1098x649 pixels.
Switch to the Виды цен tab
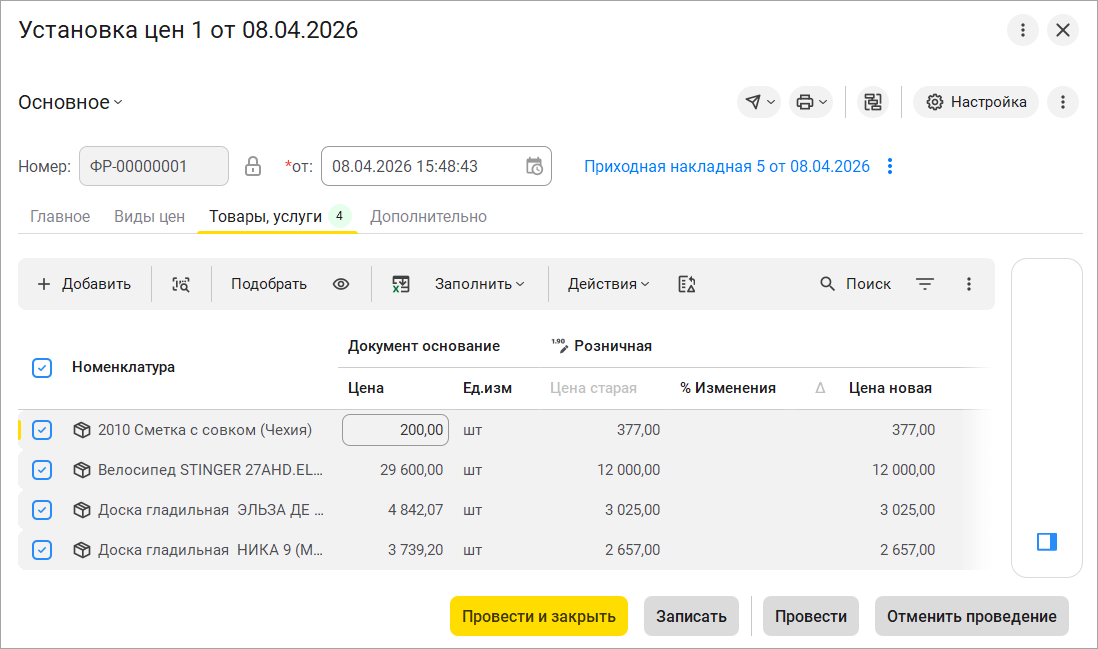(149, 216)
